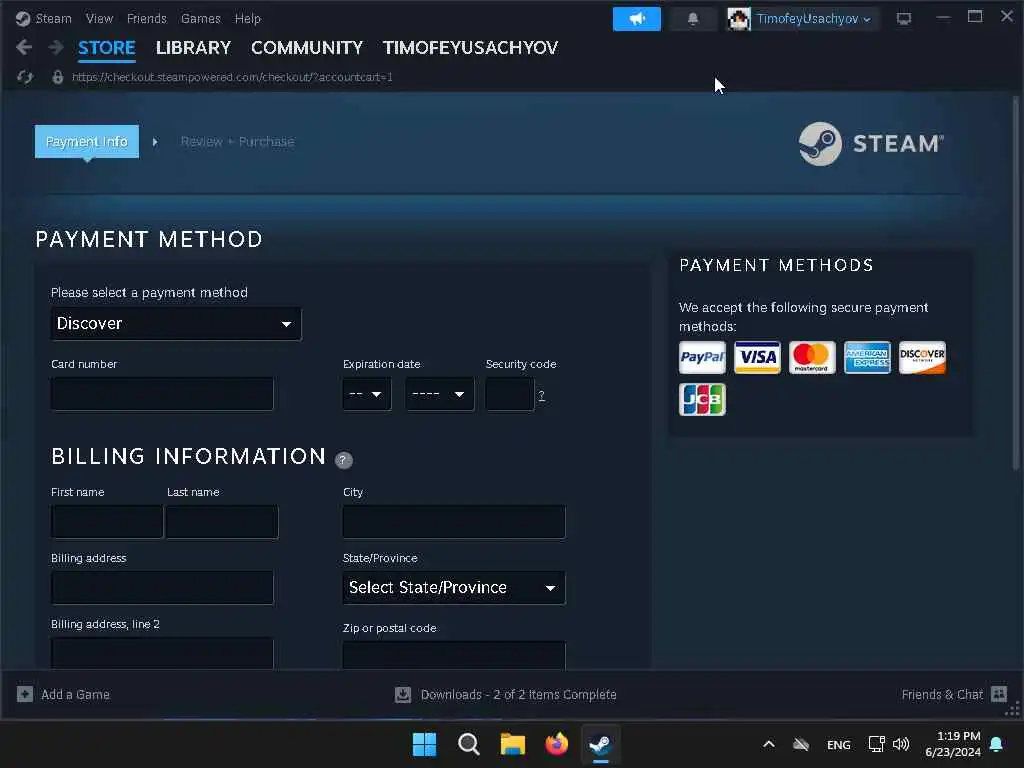The width and height of the screenshot is (1024, 768).
Task: Click the page vertical scrollbar
Action: coord(1016,282)
